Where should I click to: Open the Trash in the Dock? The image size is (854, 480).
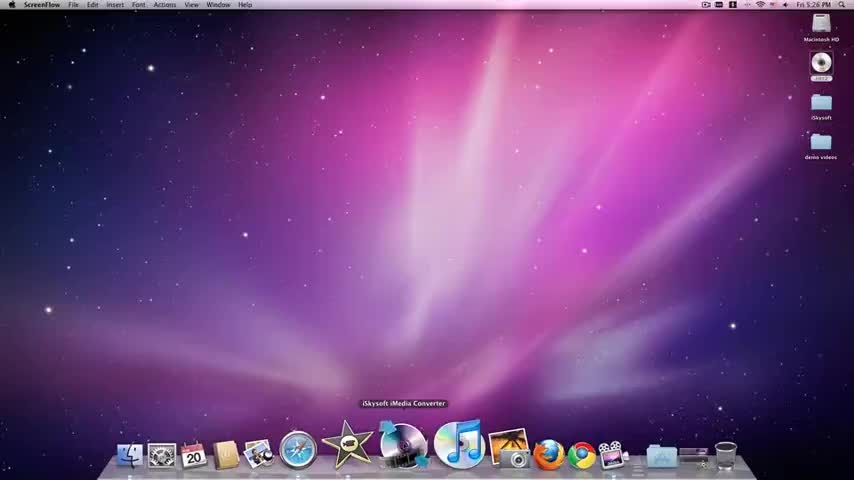[725, 455]
